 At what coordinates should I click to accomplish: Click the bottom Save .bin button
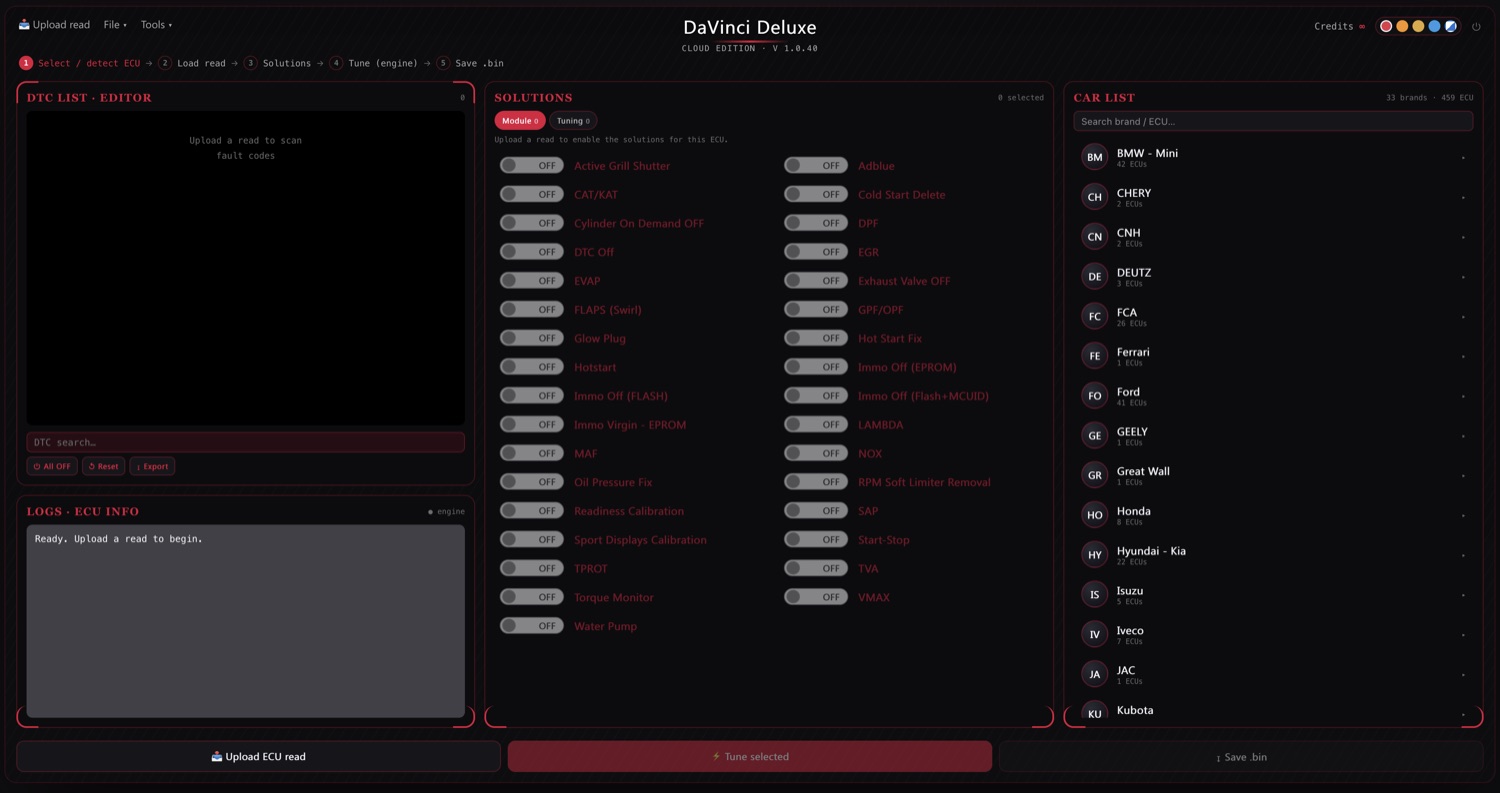(1241, 757)
